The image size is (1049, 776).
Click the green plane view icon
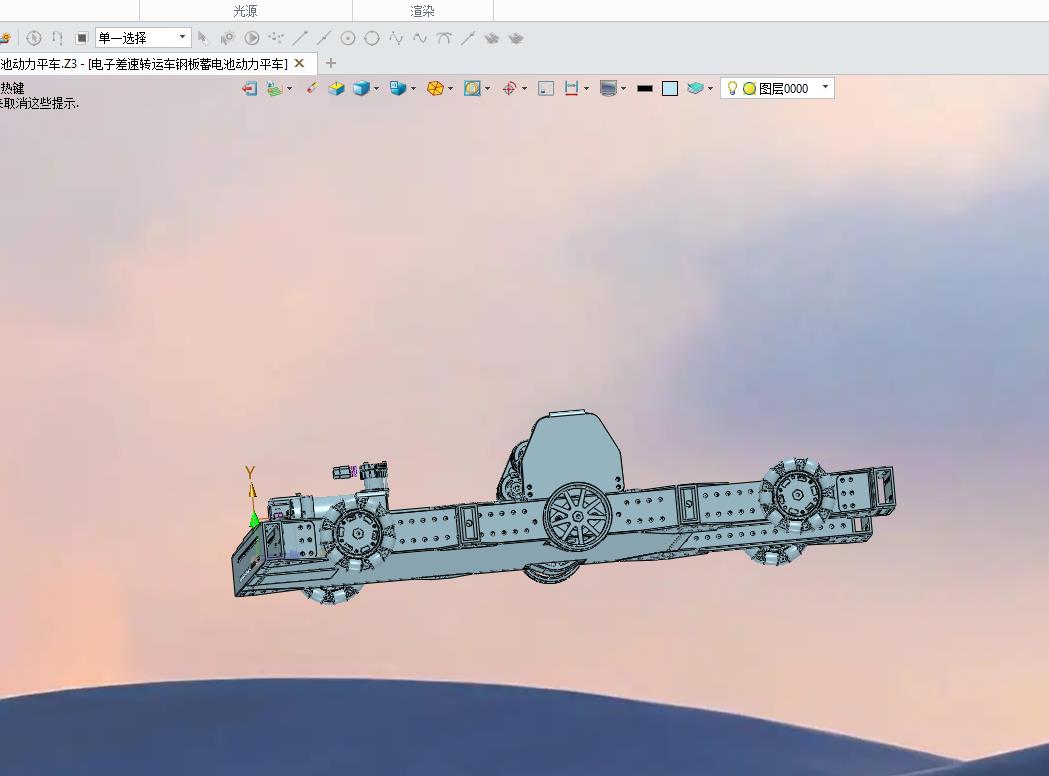[x=274, y=88]
